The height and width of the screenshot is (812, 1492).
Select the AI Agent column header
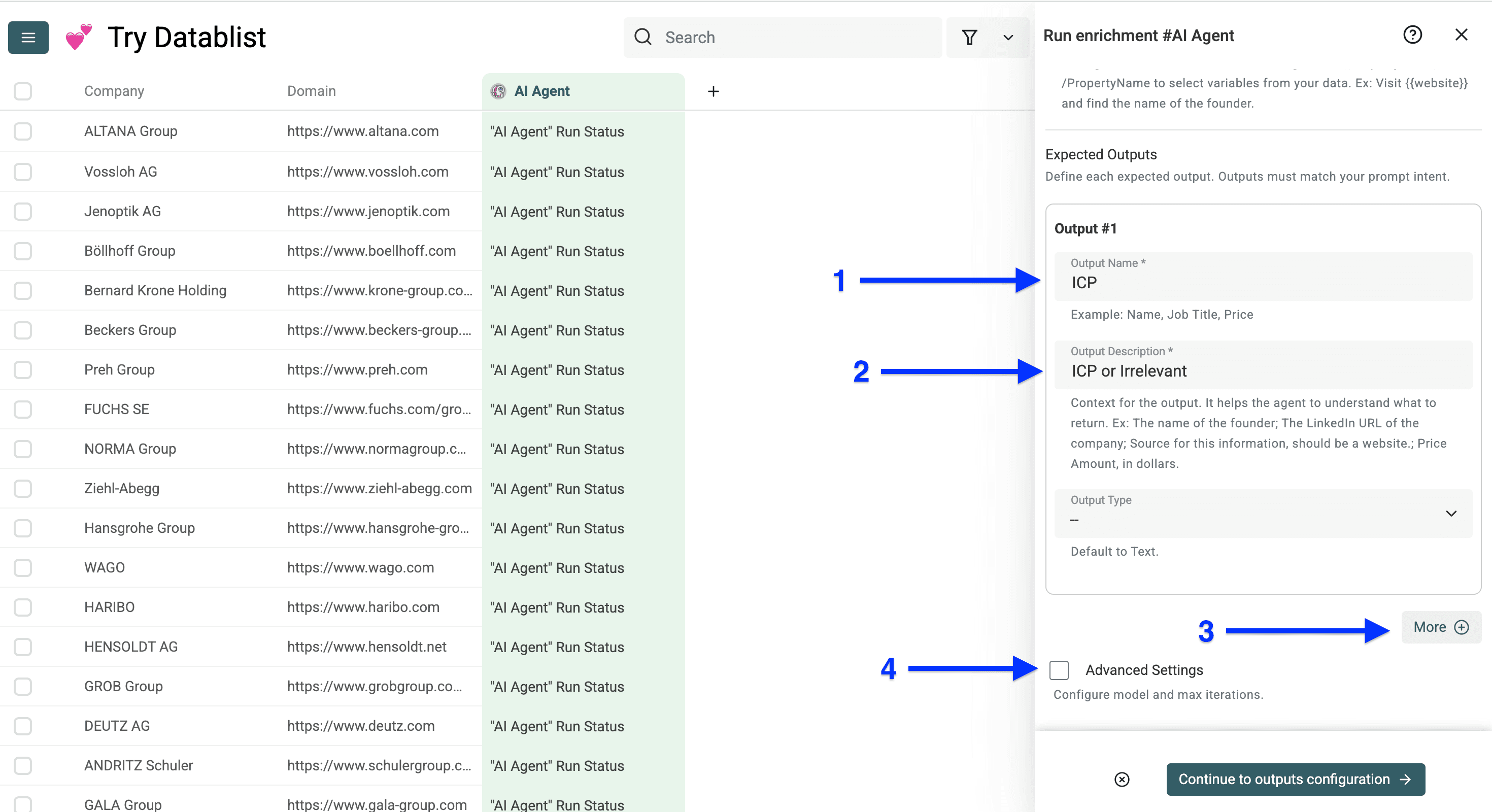point(542,91)
